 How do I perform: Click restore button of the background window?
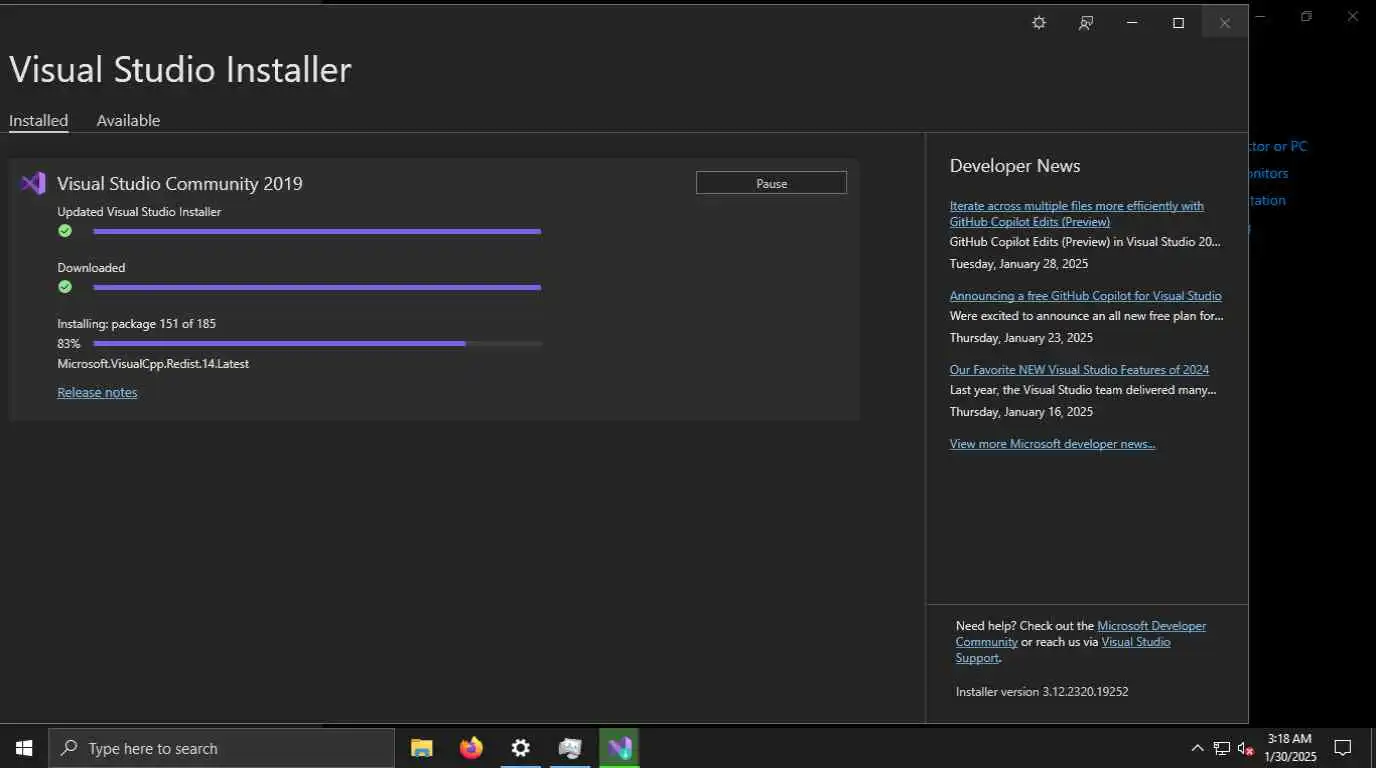(x=1306, y=16)
